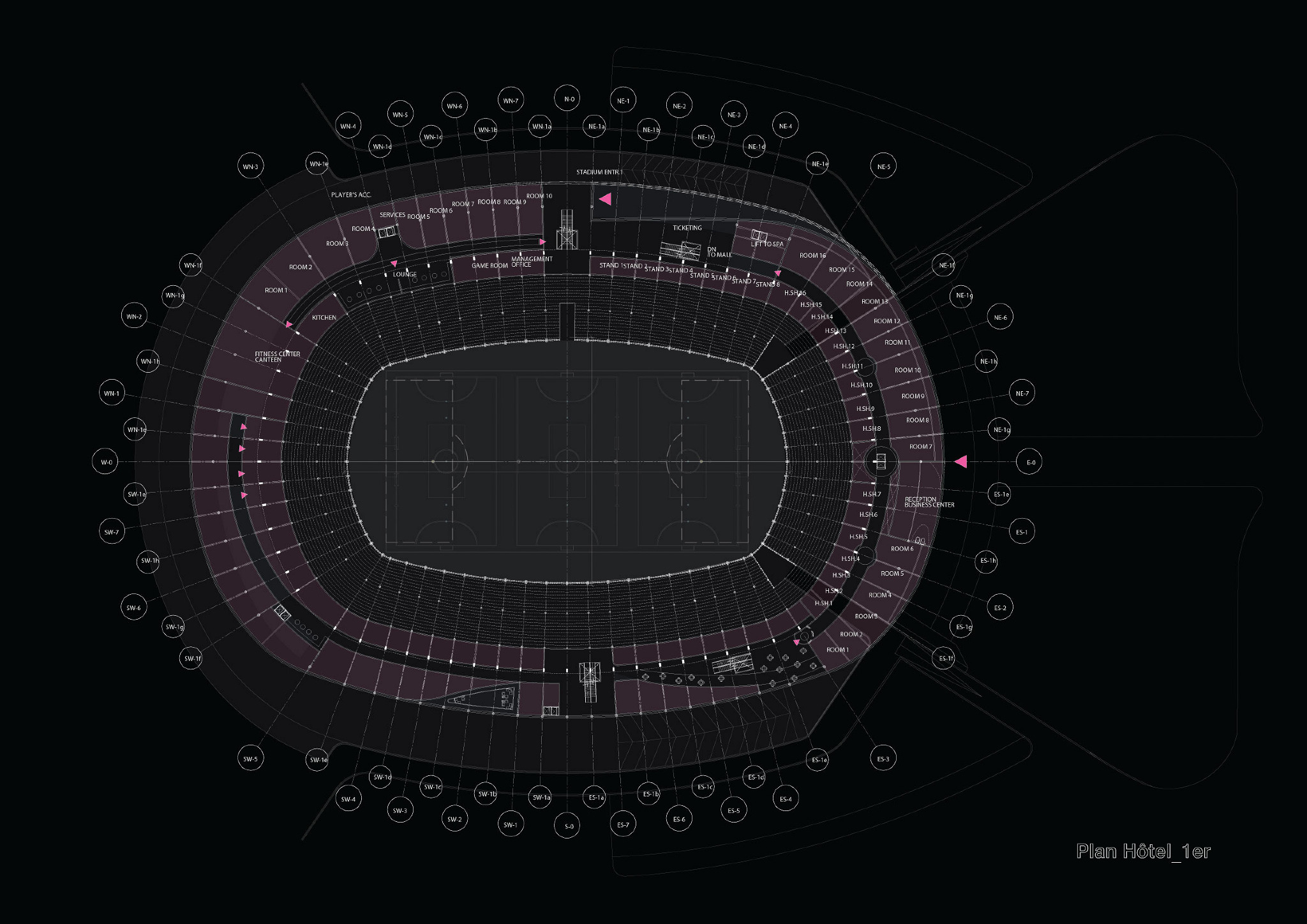The width and height of the screenshot is (1307, 924).
Task: Click the TICKETING label
Action: pos(687,228)
